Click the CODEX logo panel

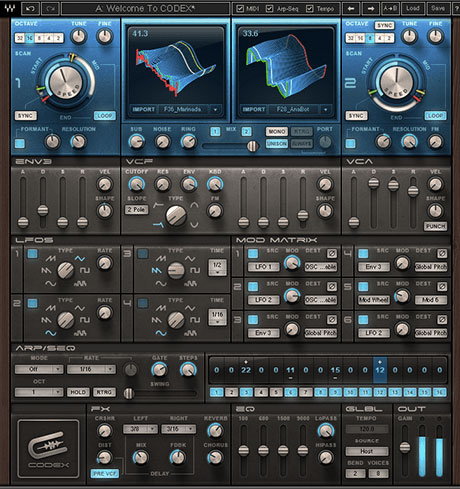[48, 448]
